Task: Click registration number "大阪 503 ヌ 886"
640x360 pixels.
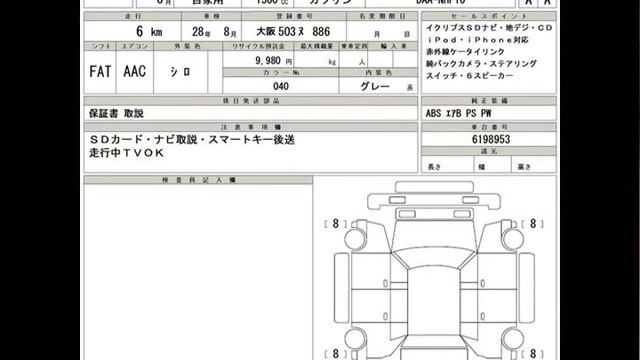Action: point(293,31)
